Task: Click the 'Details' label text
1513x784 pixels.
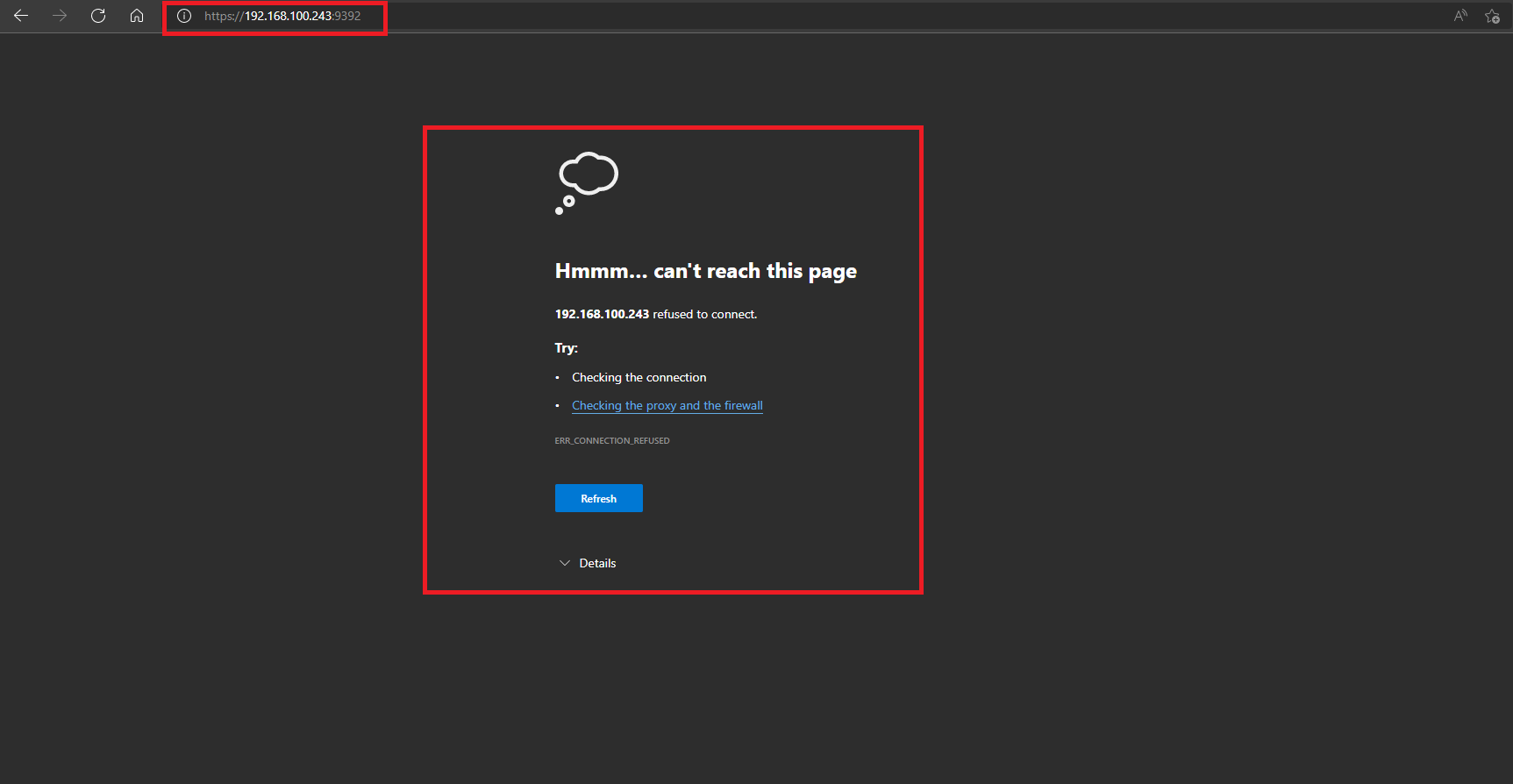Action: tap(597, 563)
